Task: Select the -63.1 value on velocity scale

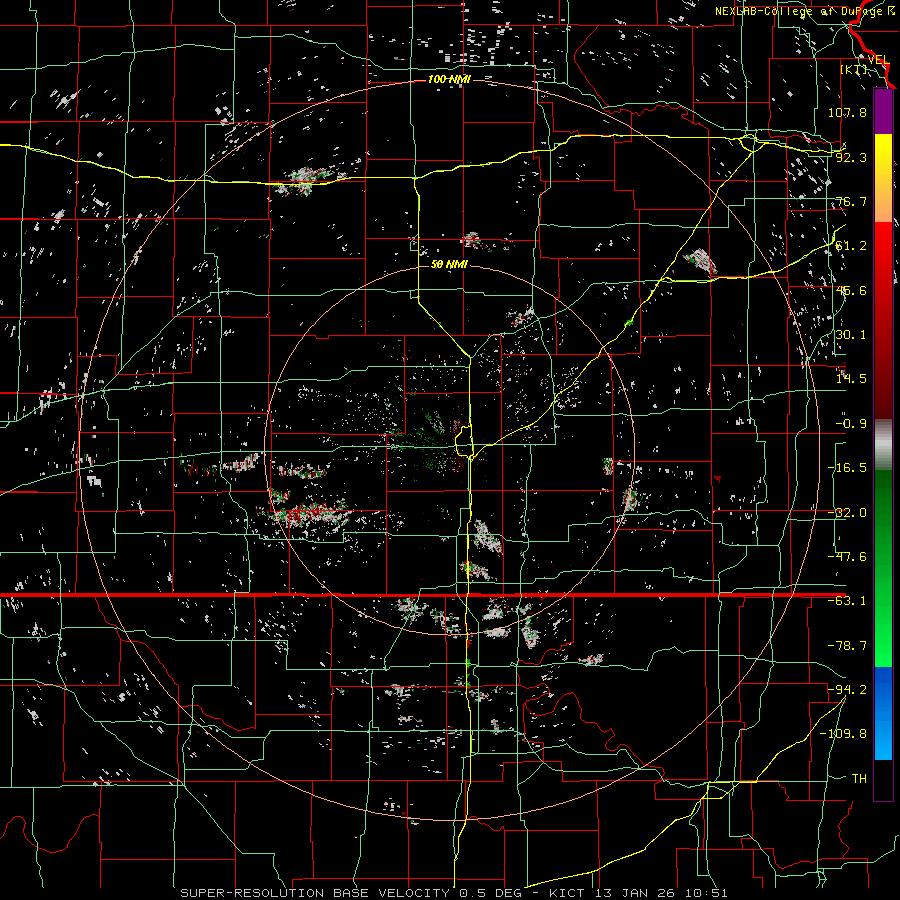Action: click(847, 601)
